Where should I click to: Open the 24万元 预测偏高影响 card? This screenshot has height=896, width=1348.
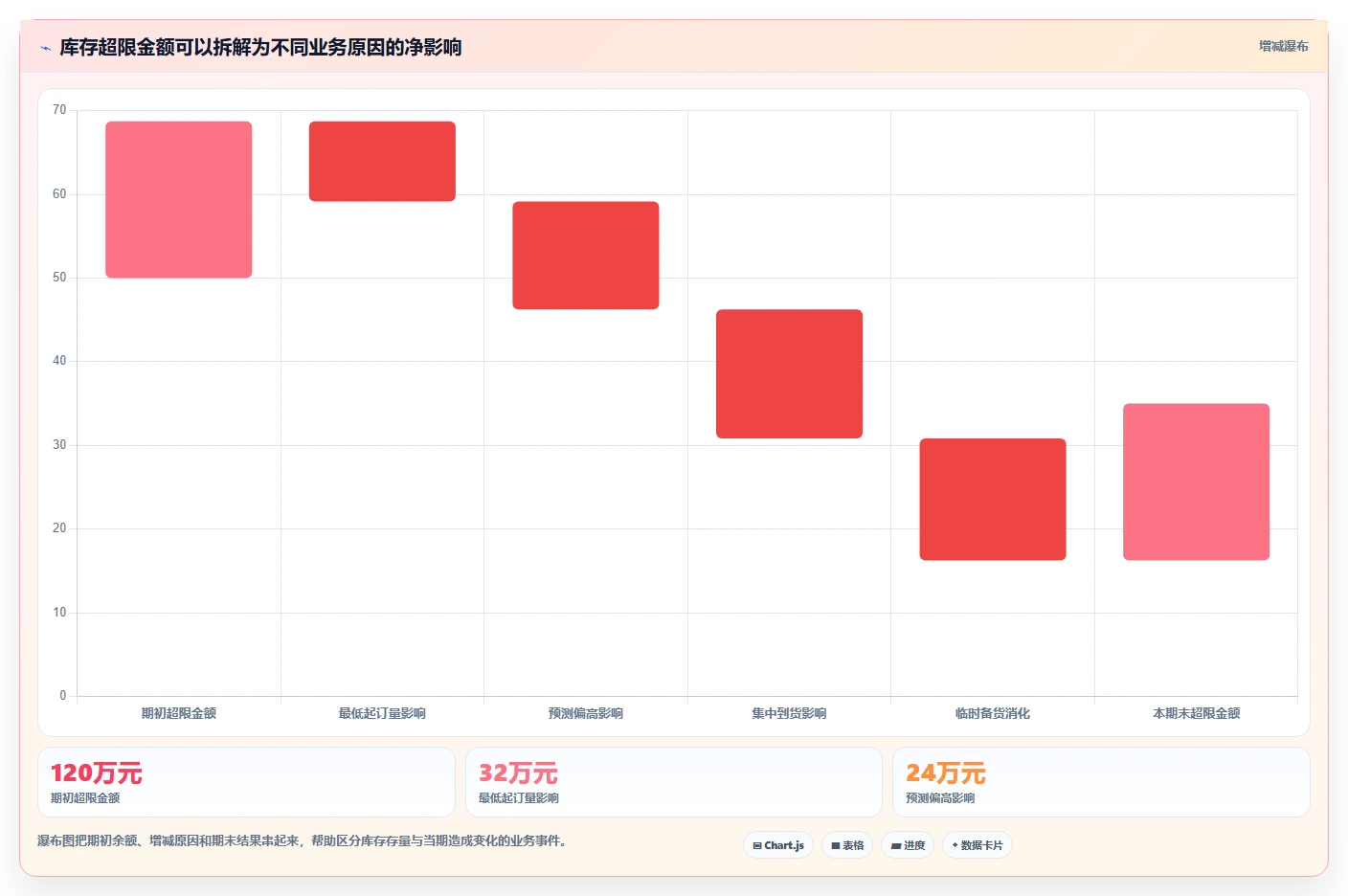(1101, 782)
